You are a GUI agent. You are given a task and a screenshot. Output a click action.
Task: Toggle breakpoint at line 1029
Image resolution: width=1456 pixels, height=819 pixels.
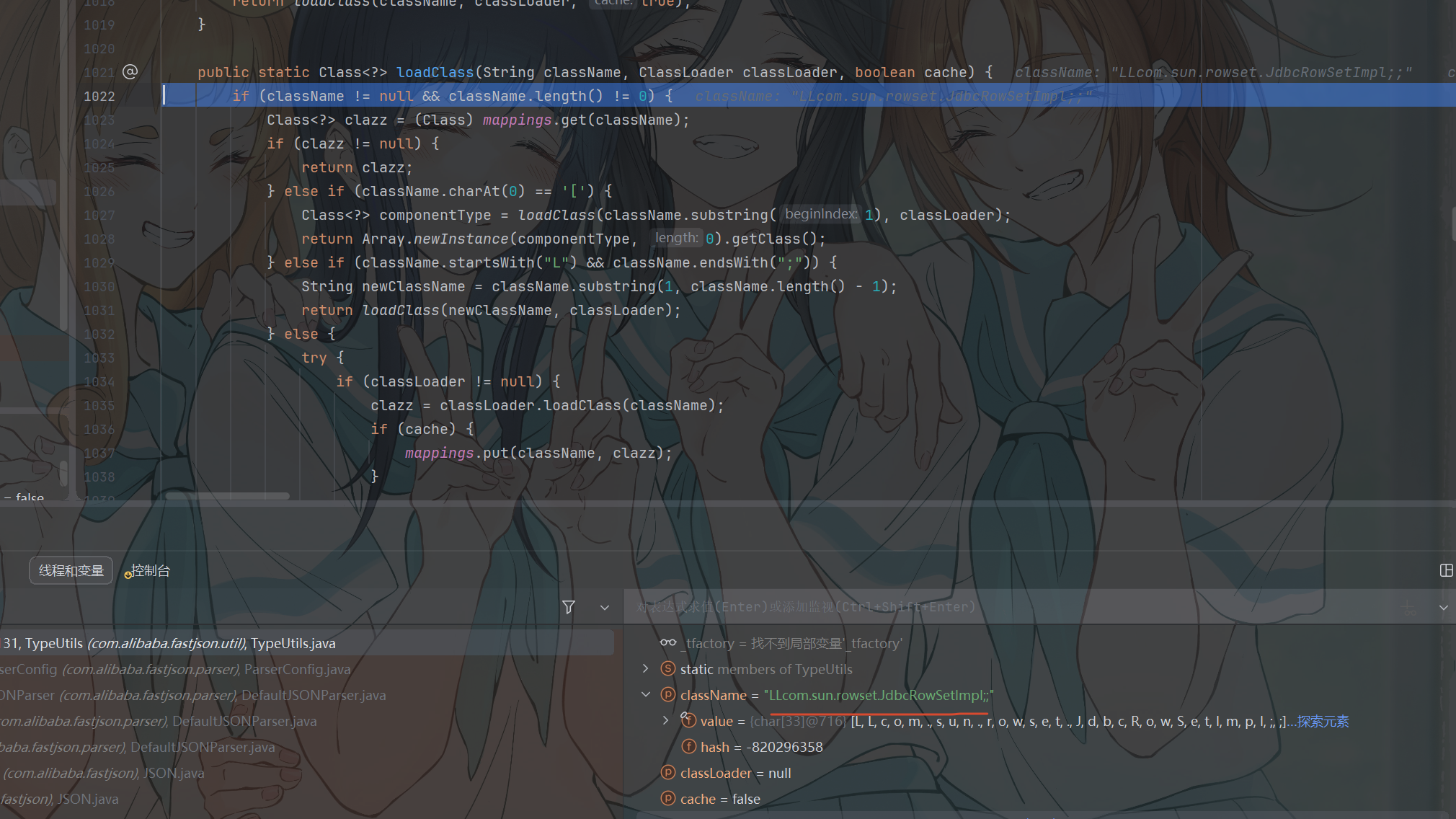[99, 262]
